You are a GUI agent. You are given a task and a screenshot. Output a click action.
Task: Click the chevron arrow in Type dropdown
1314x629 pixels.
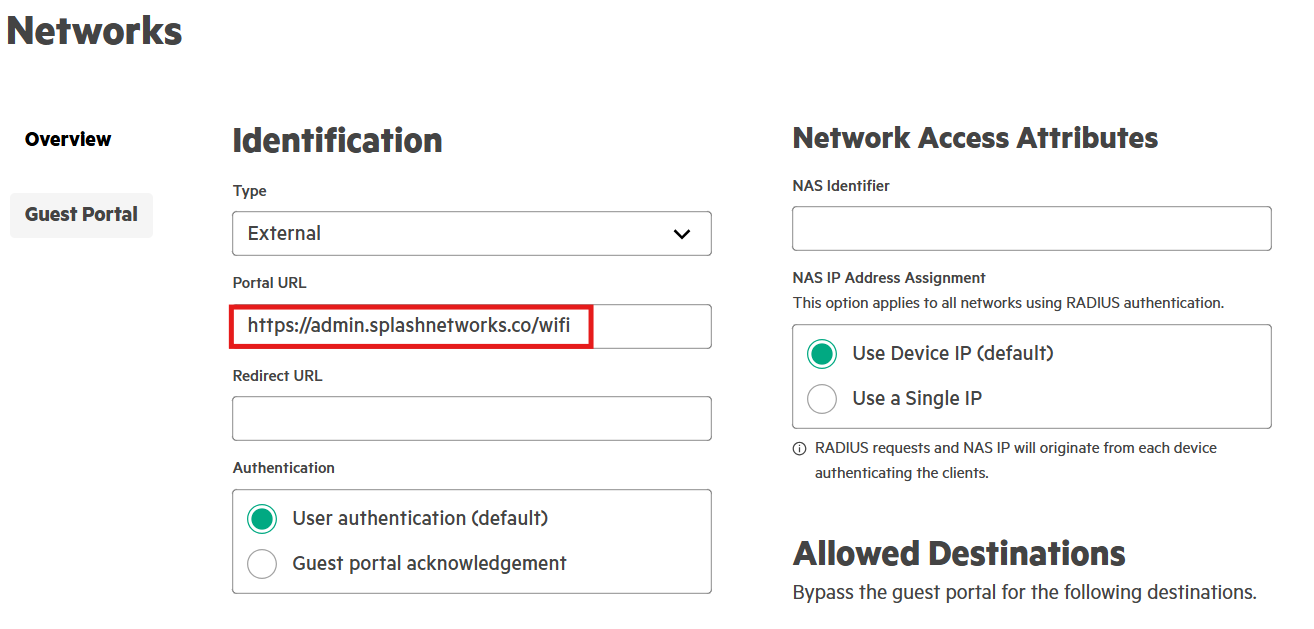[x=682, y=234]
